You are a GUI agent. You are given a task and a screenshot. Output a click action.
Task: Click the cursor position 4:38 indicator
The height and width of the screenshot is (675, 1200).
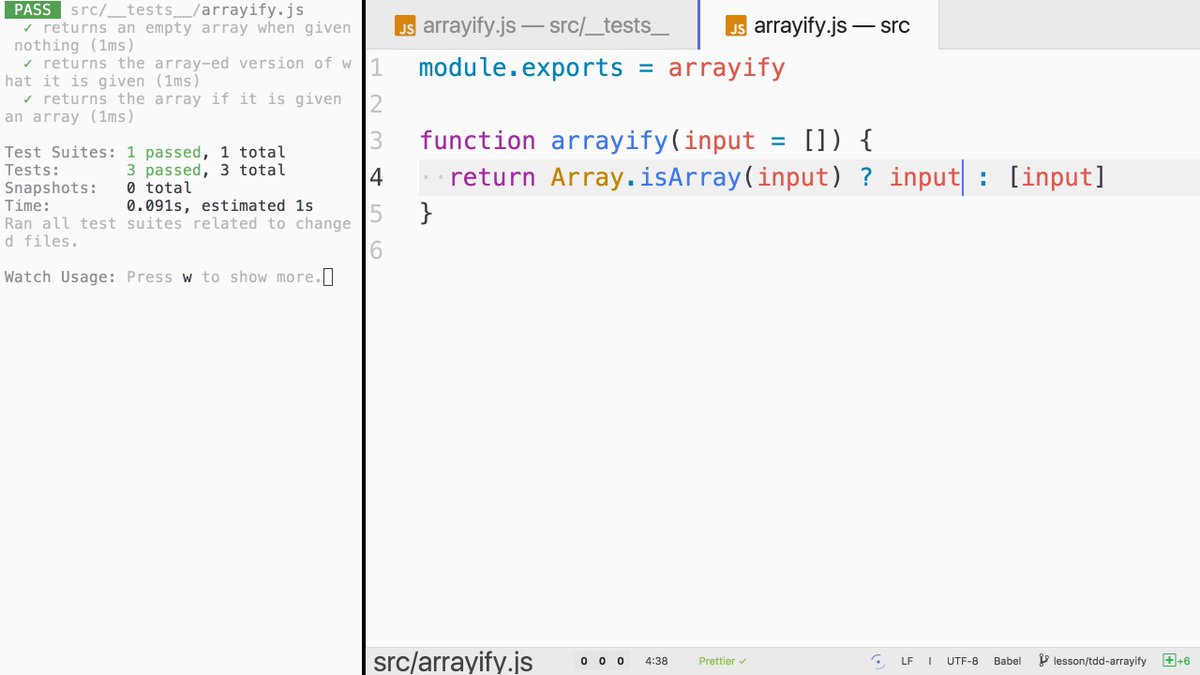[x=656, y=661]
